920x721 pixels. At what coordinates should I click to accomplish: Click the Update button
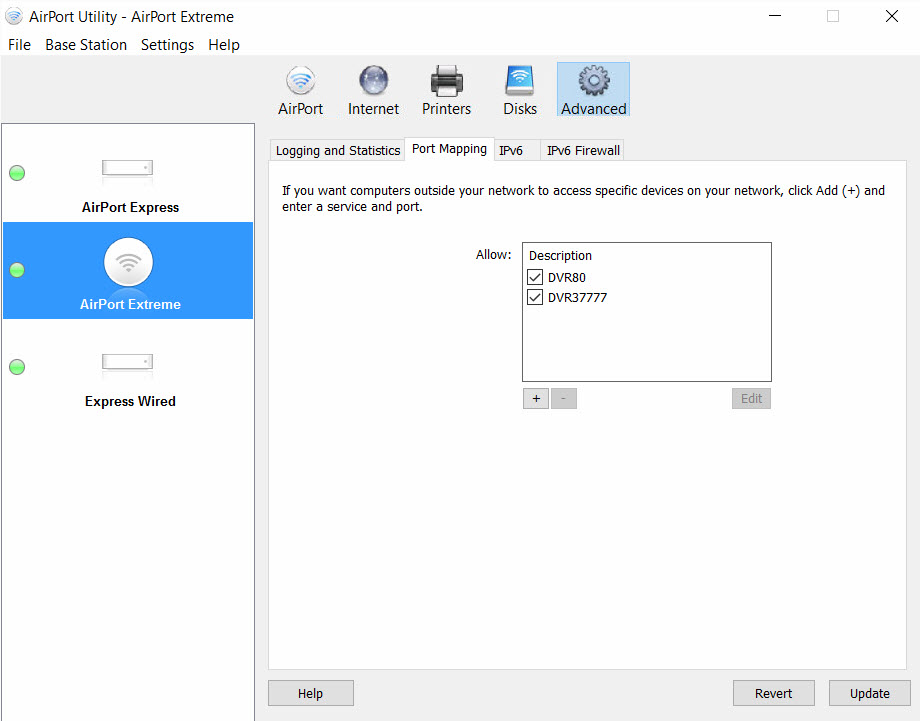point(869,693)
